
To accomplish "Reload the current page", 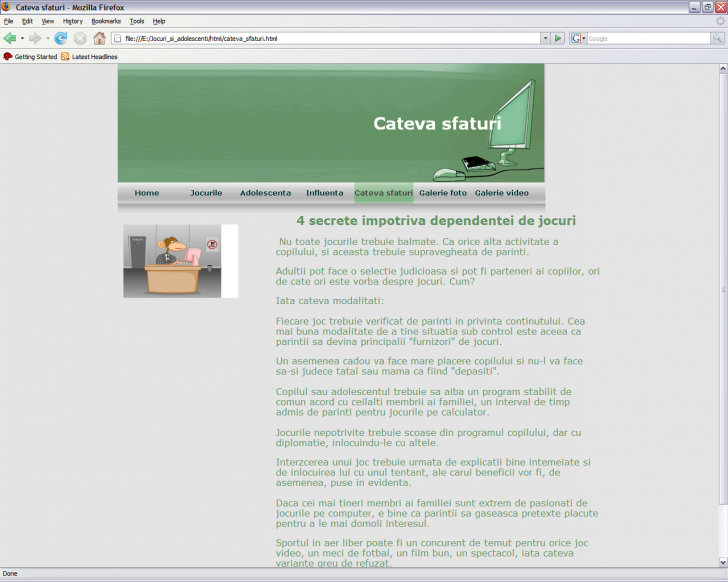I will (61, 38).
